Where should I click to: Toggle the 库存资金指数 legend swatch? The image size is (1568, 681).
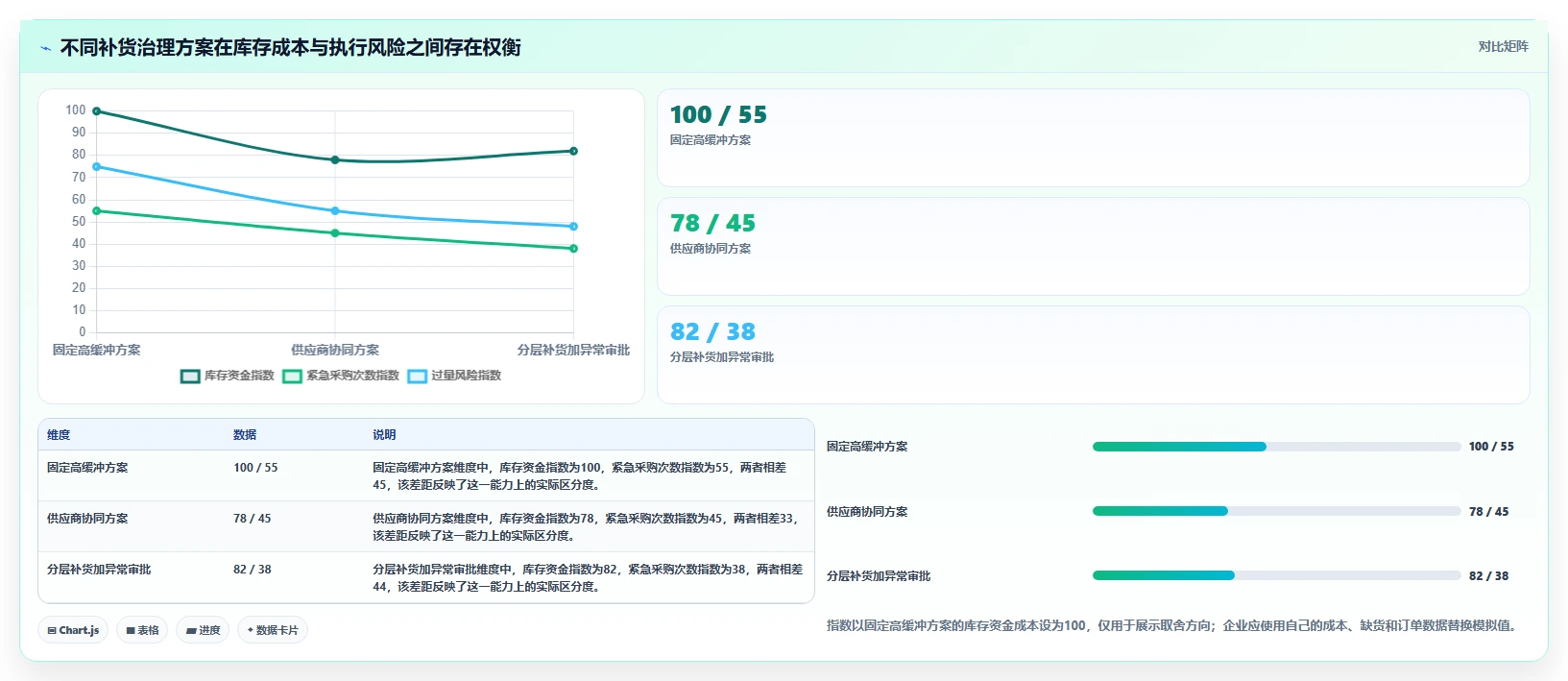(x=190, y=376)
